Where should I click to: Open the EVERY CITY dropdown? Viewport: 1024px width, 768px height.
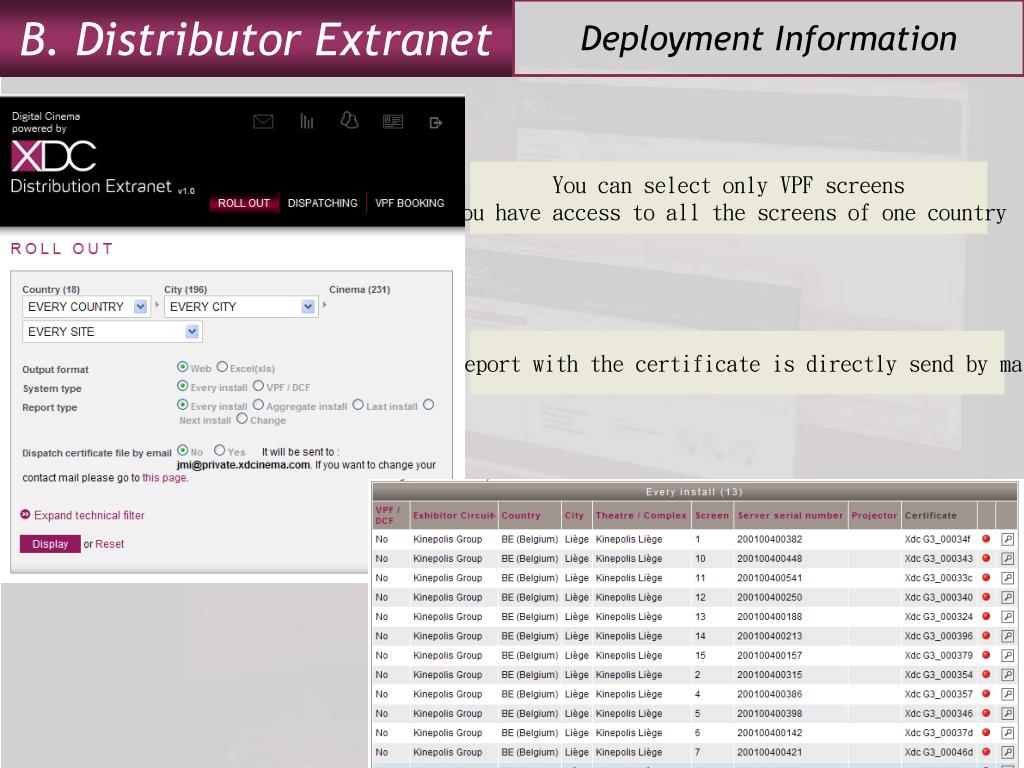[x=241, y=306]
